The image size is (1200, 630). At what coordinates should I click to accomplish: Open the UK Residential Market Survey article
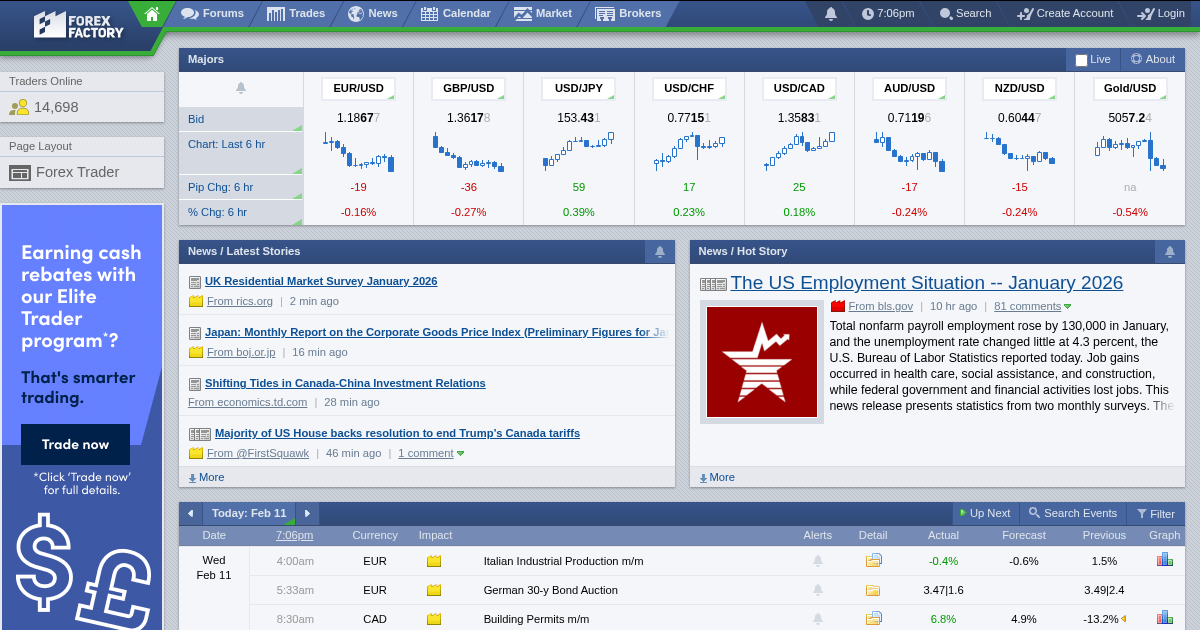321,281
